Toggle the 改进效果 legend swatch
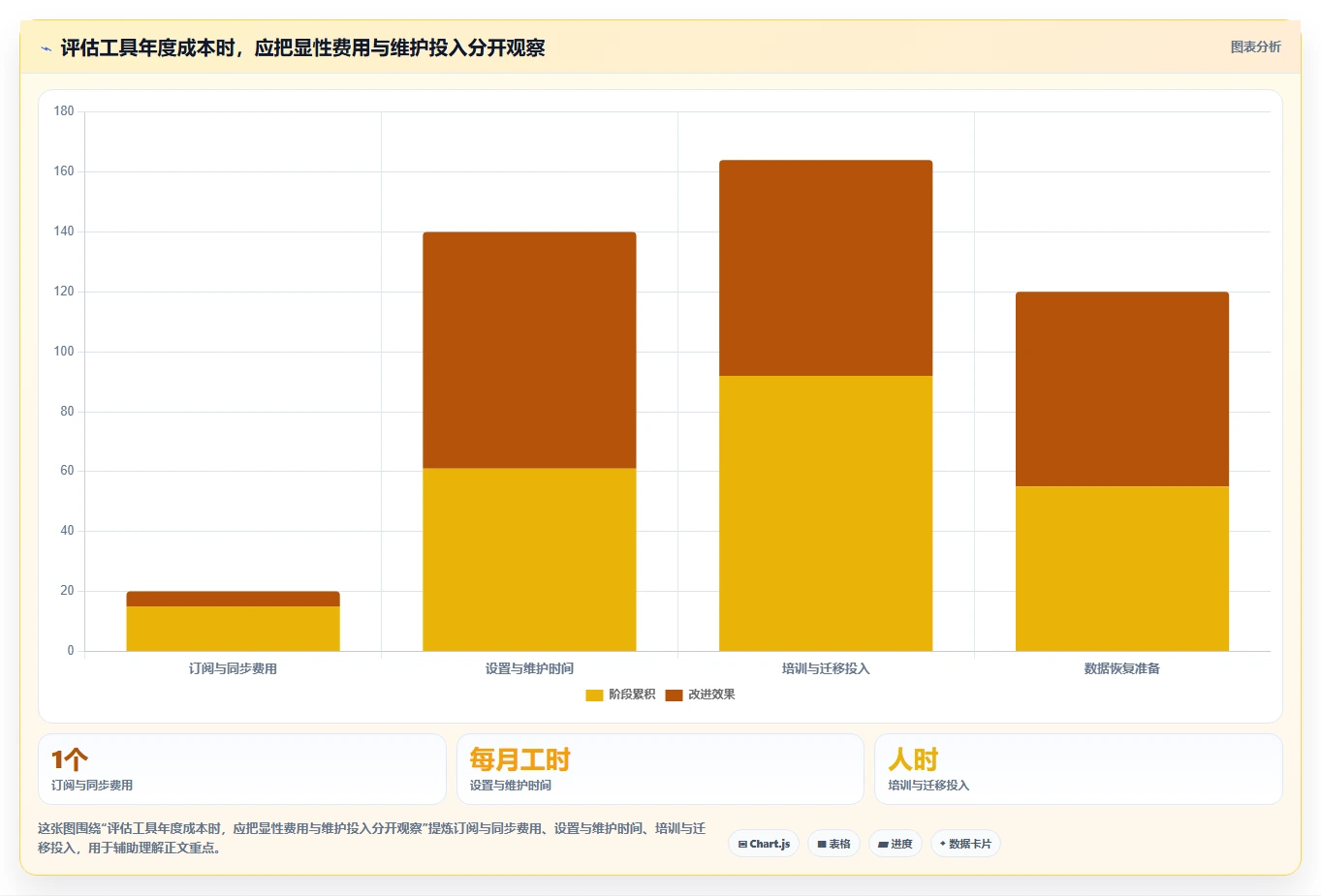This screenshot has width=1321, height=896. pos(674,695)
